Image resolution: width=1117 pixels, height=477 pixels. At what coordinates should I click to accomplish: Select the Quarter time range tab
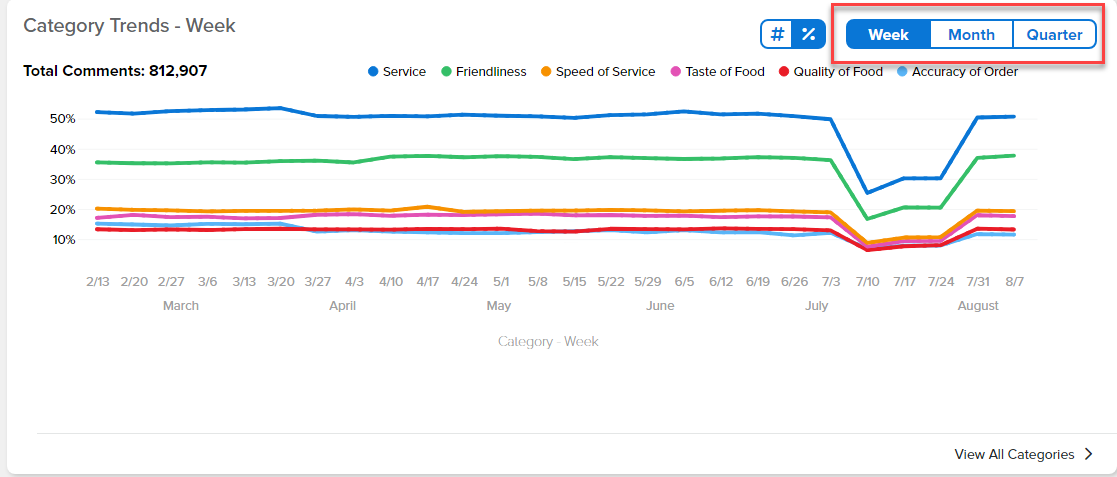pyautogui.click(x=1054, y=35)
